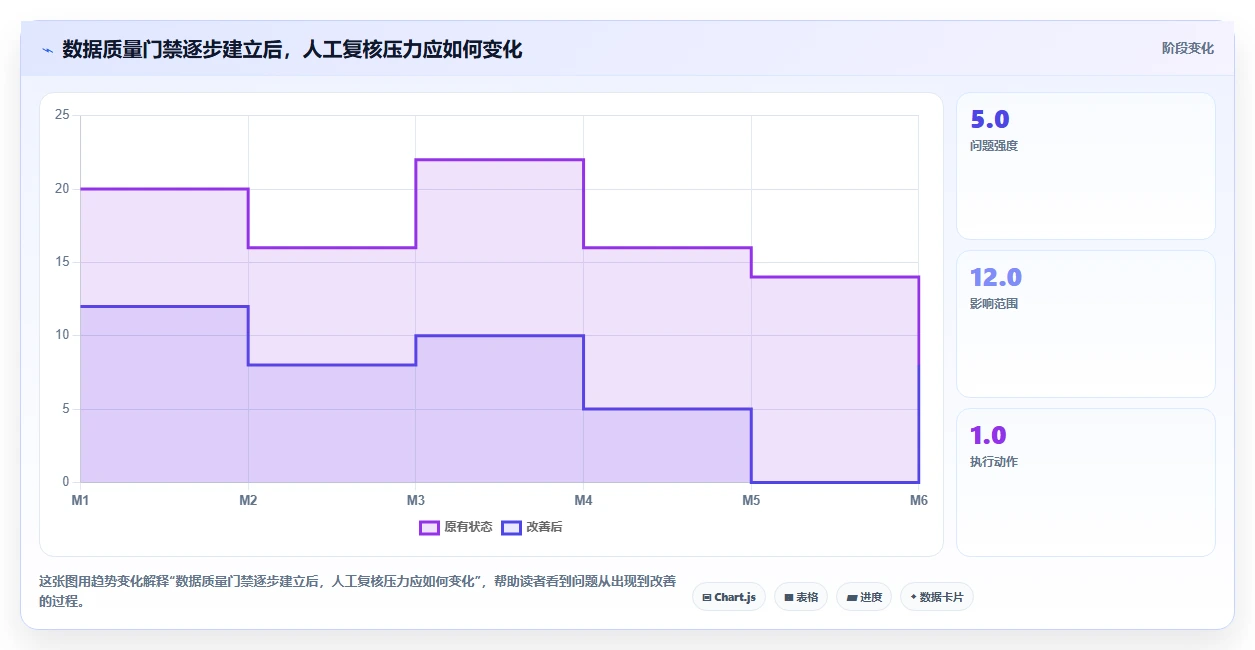Select the 进度 tag chip
Screen dimensions: 1255x650
coord(864,597)
